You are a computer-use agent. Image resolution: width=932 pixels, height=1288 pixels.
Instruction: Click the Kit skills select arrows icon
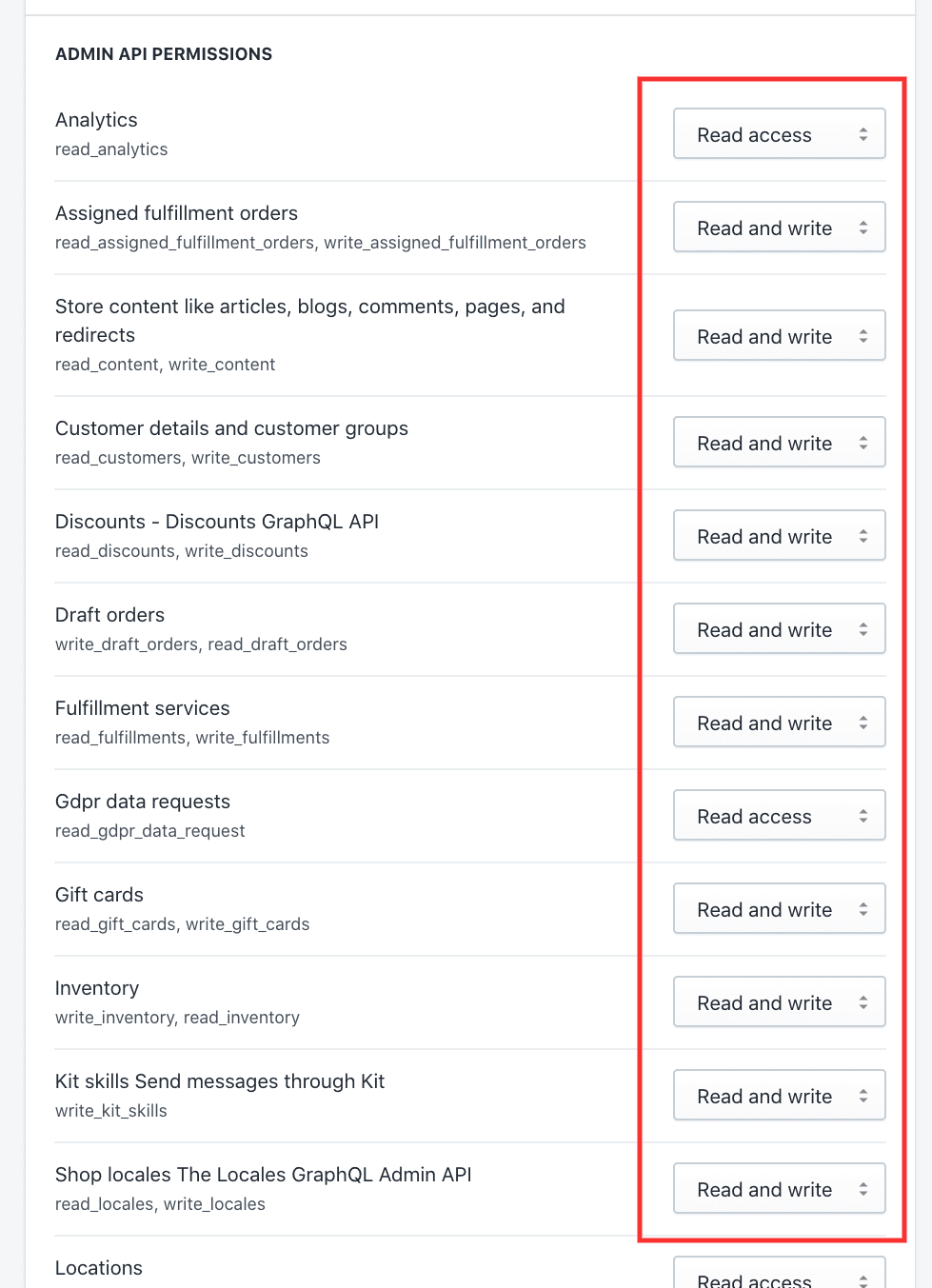[x=863, y=1096]
